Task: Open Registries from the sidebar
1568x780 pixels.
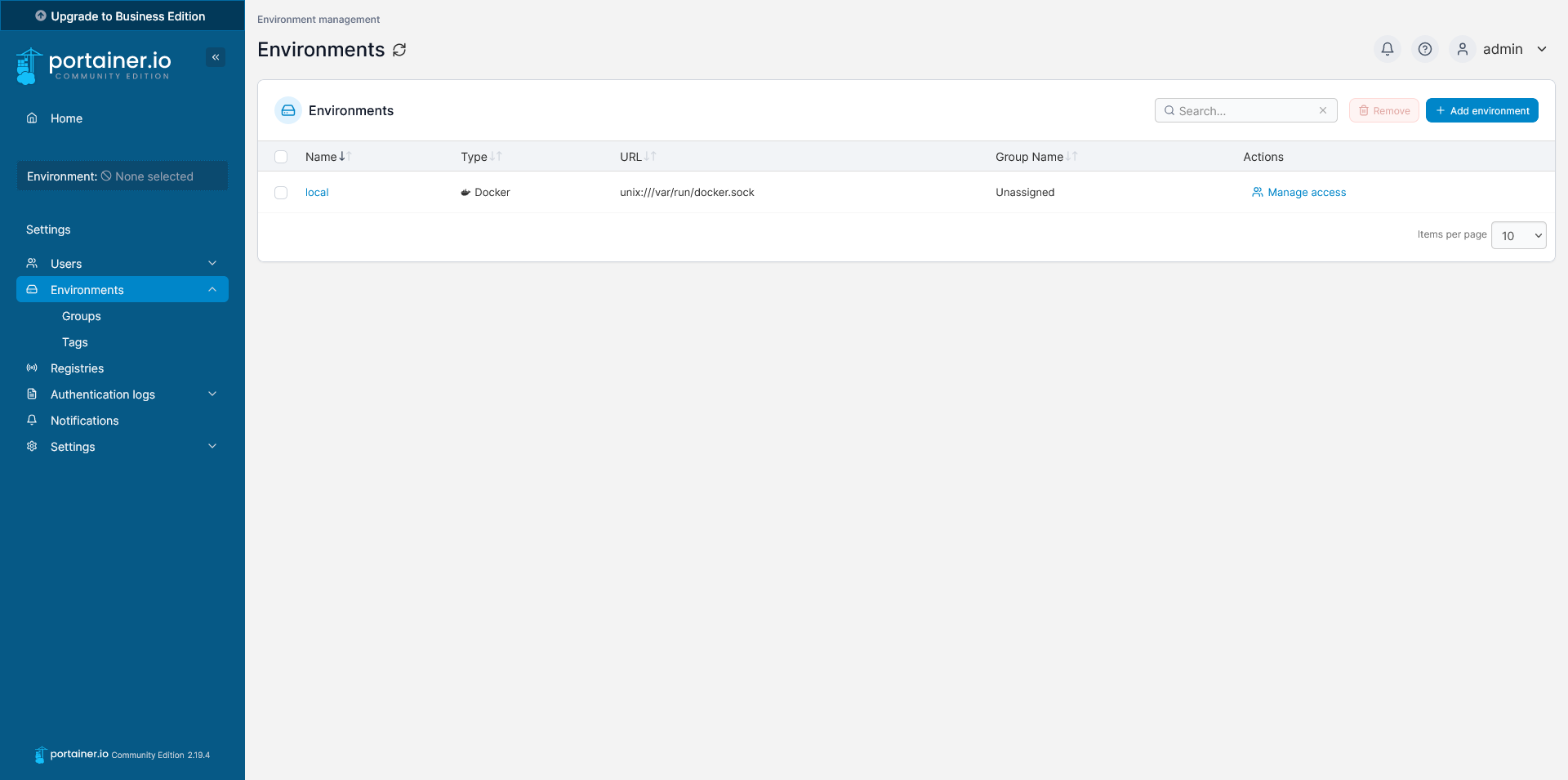Action: click(77, 368)
